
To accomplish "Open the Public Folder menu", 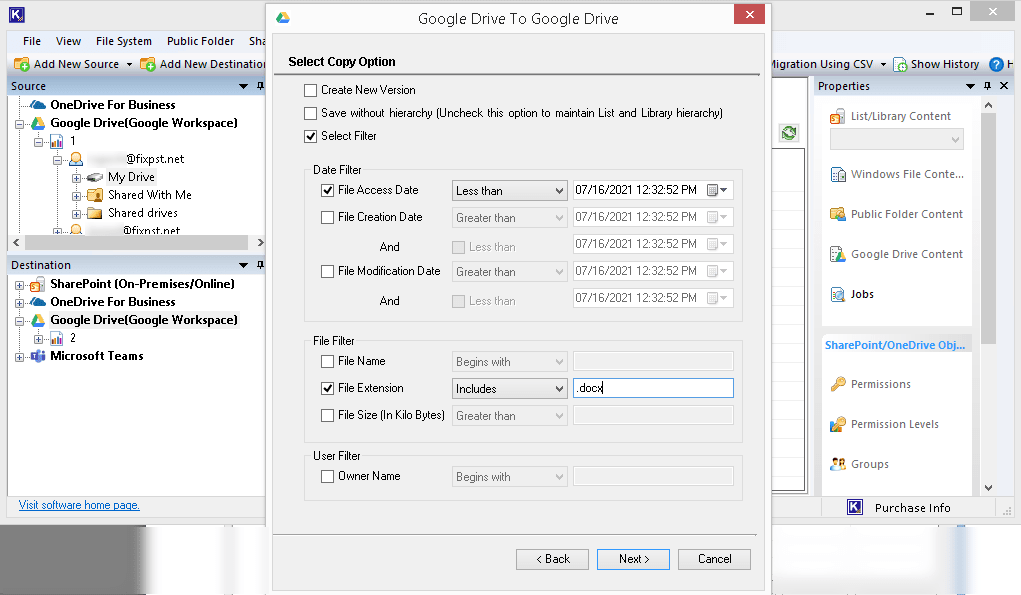I will click(x=201, y=41).
